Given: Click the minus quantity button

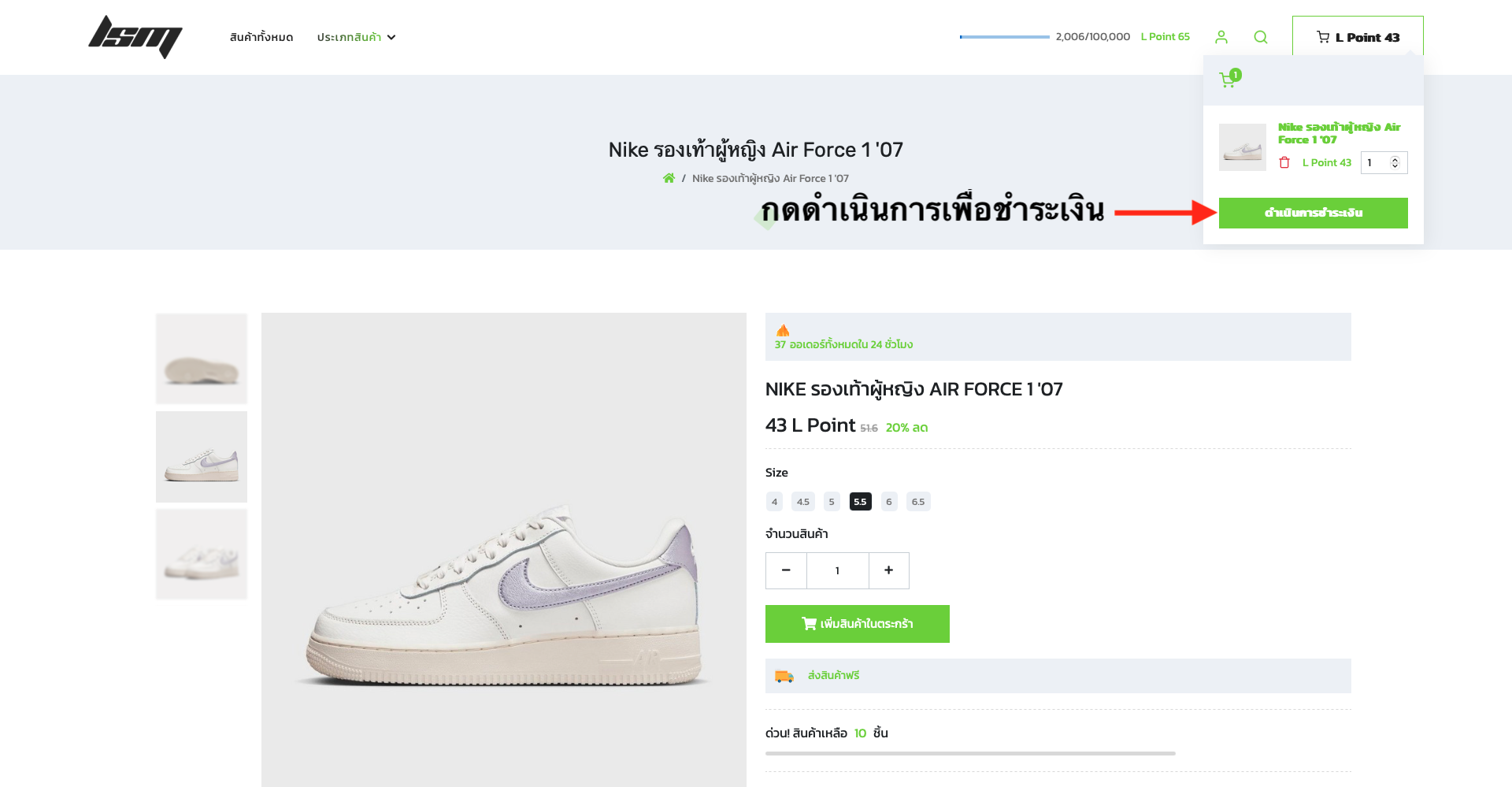Looking at the screenshot, I should (x=786, y=570).
